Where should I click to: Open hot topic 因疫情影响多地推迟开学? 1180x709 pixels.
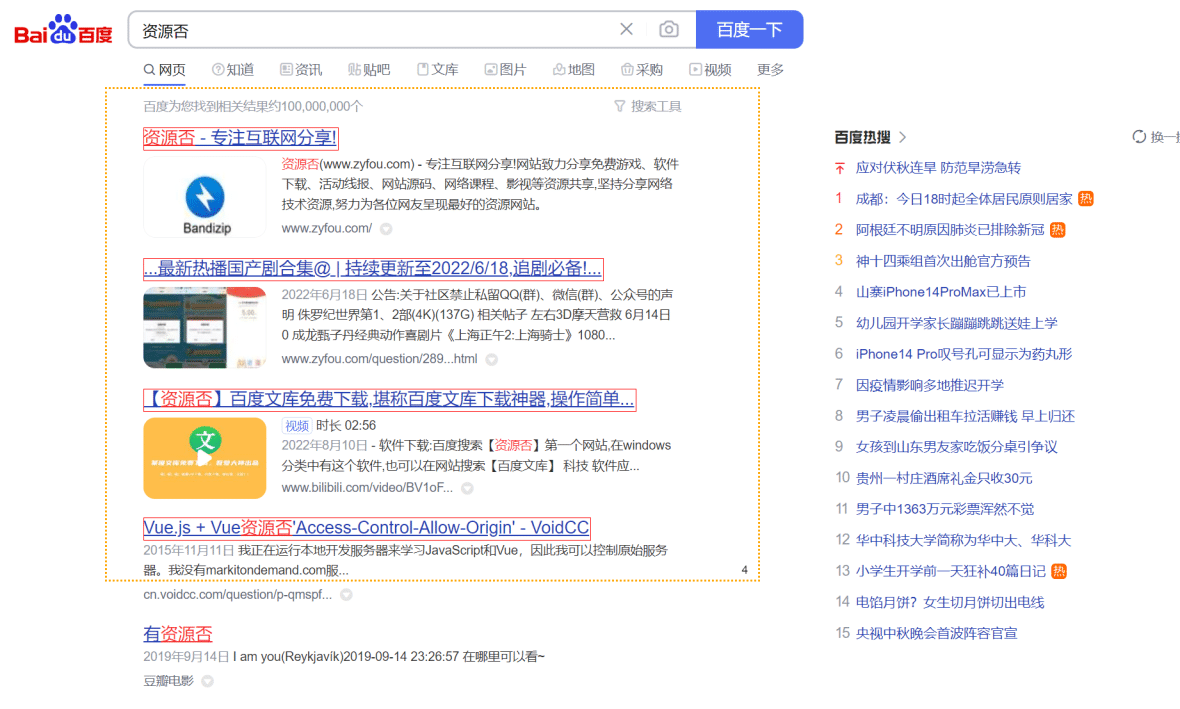point(929,385)
